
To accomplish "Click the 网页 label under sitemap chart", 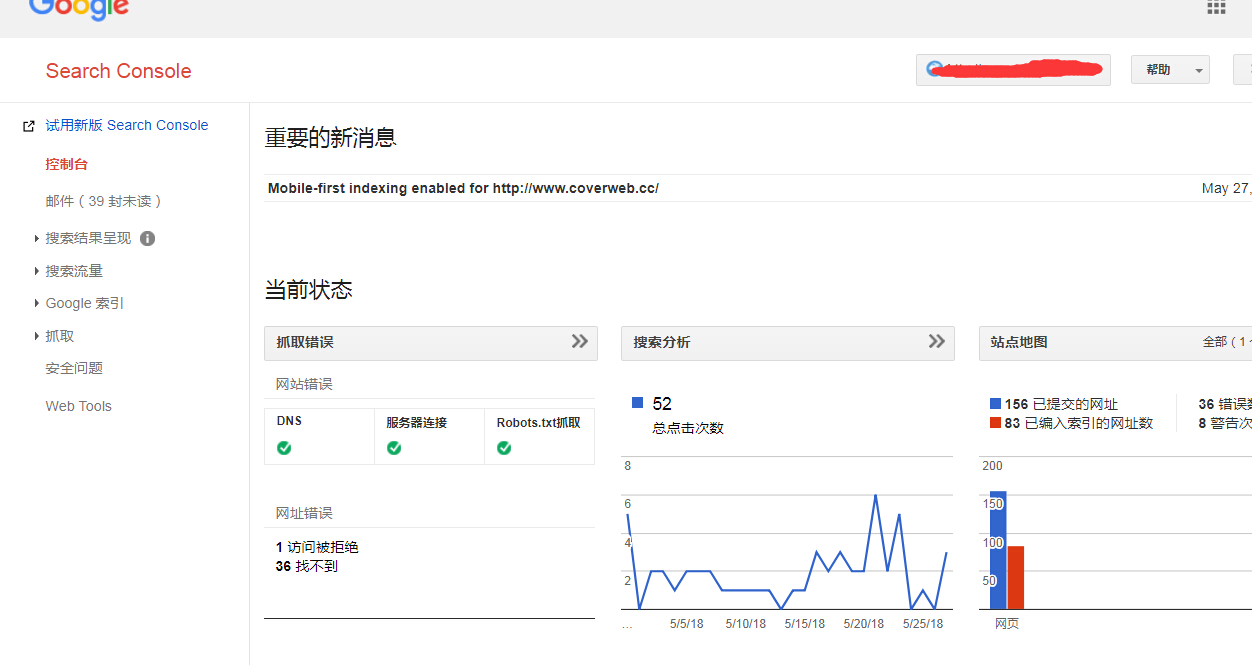I will [1007, 623].
